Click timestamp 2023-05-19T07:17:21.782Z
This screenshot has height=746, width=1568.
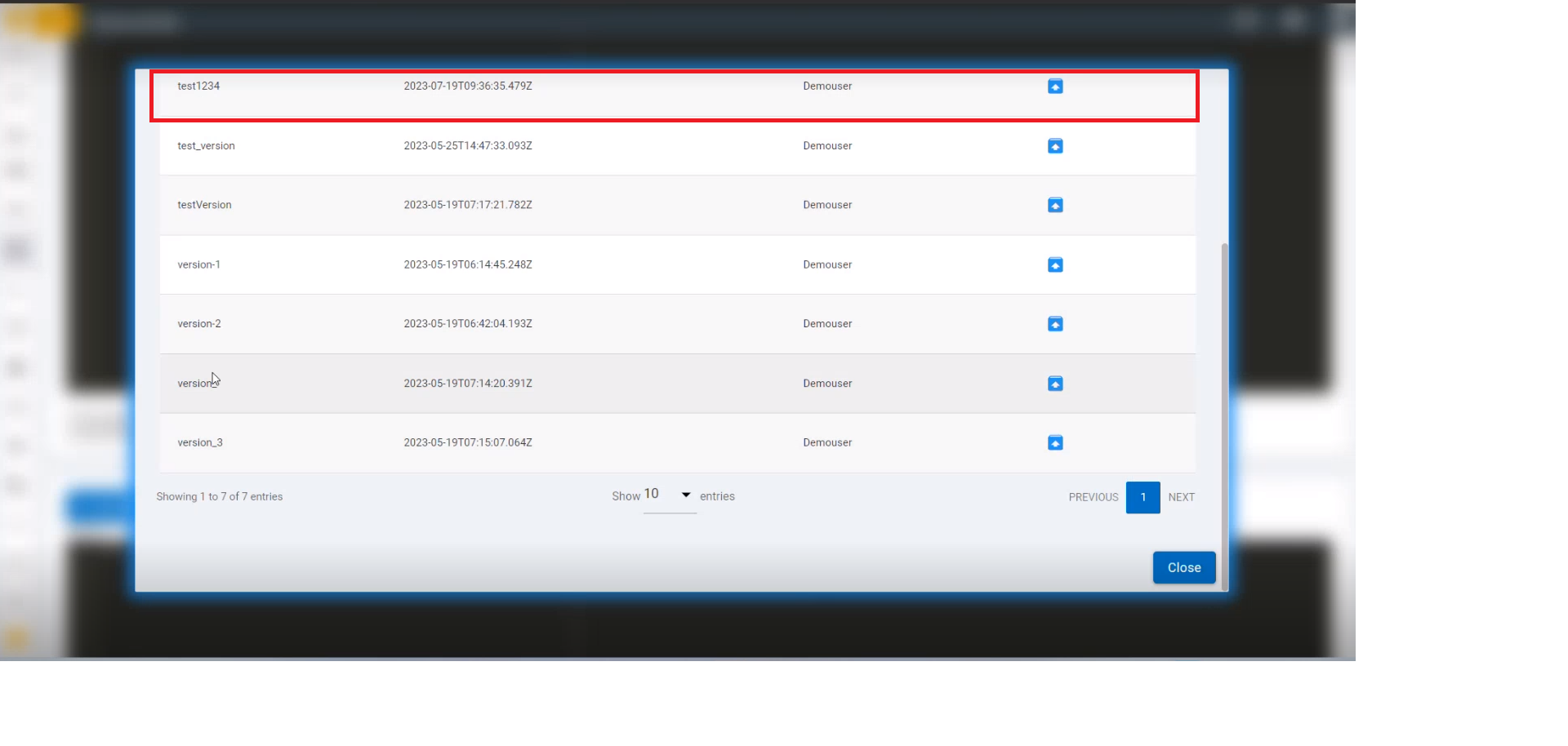click(x=468, y=205)
